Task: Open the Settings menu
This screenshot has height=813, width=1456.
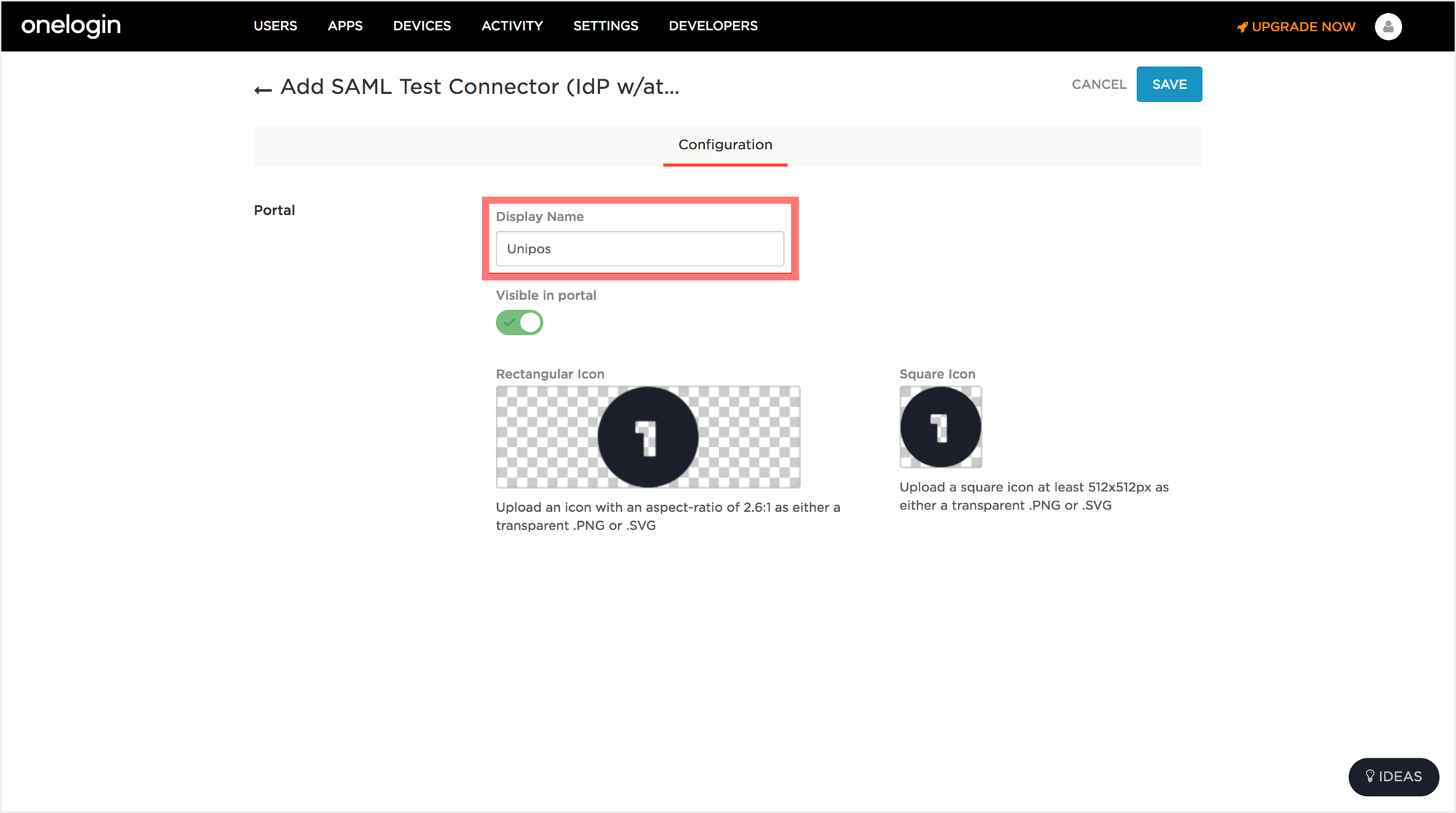Action: click(x=606, y=26)
